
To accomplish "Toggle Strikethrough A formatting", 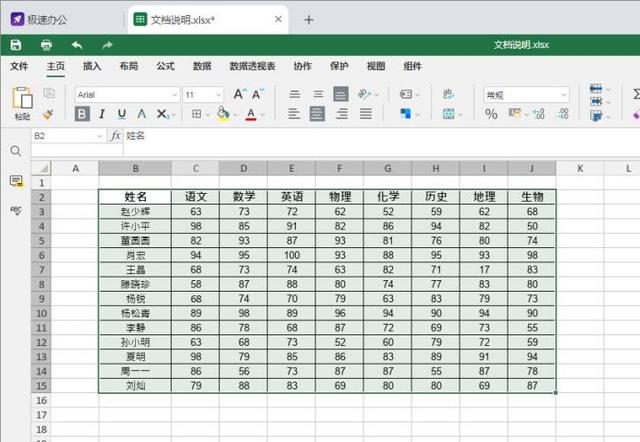I will (142, 114).
